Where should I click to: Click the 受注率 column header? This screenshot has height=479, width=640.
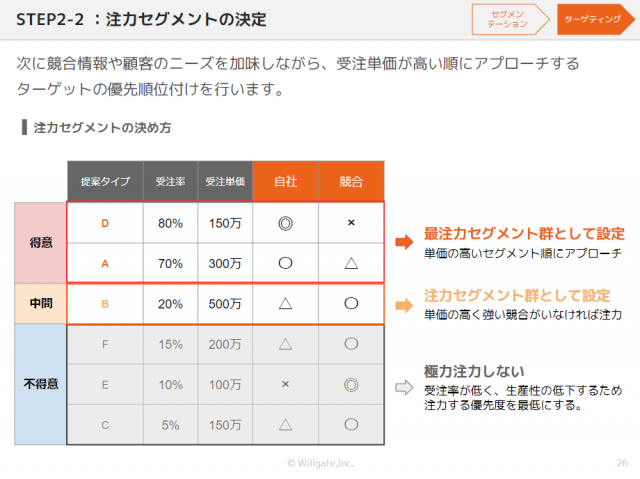(170, 182)
